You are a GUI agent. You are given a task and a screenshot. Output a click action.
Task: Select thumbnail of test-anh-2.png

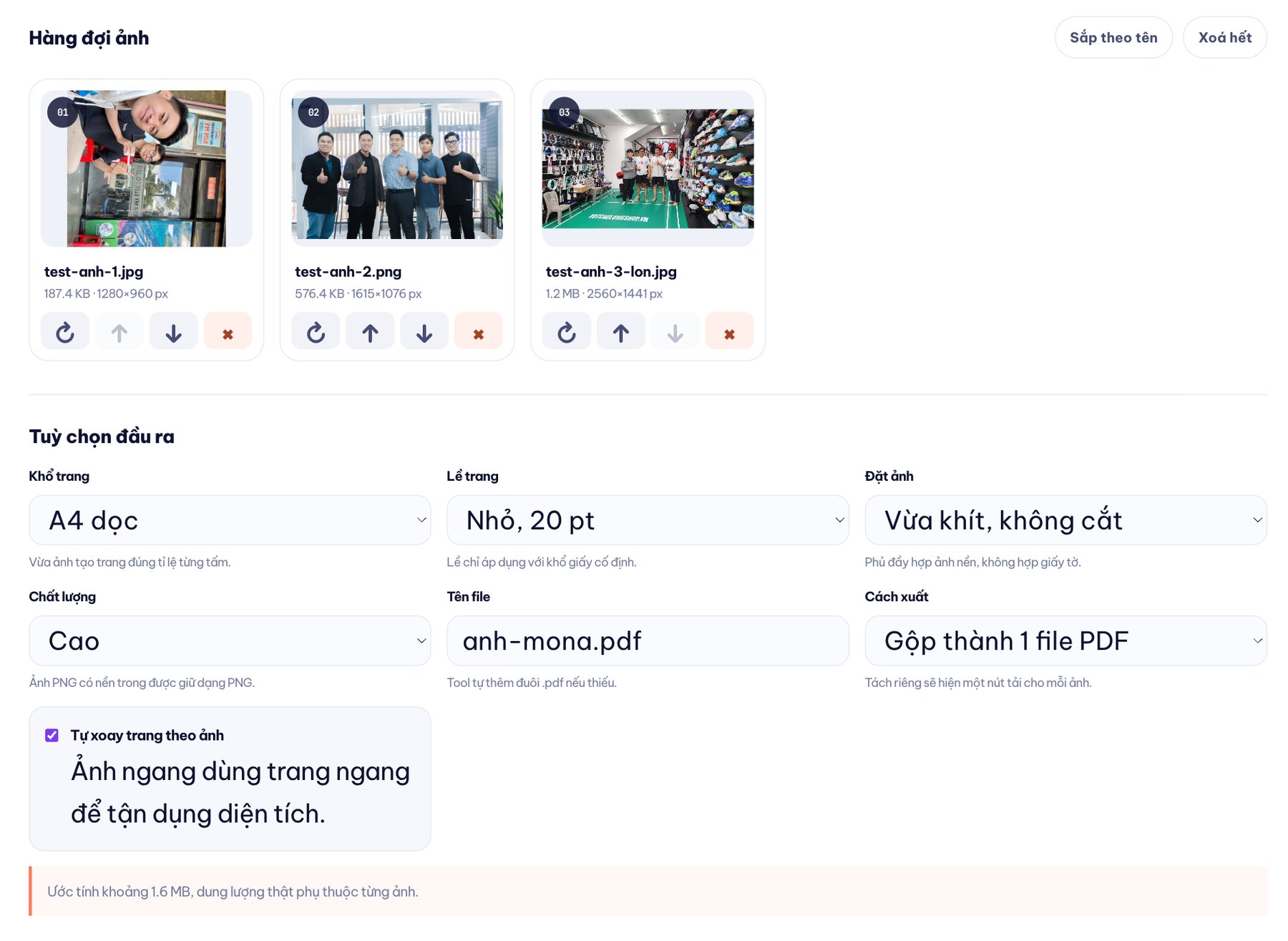[397, 168]
